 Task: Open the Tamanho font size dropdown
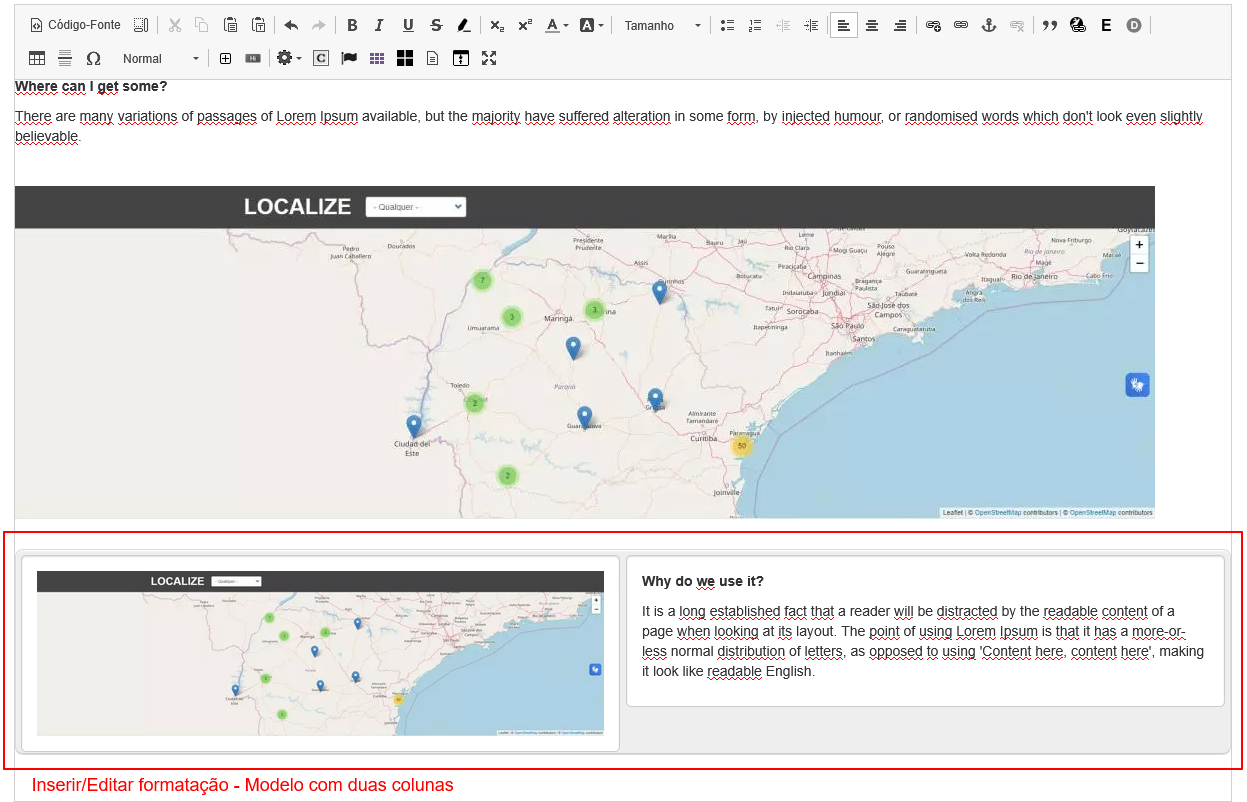662,26
